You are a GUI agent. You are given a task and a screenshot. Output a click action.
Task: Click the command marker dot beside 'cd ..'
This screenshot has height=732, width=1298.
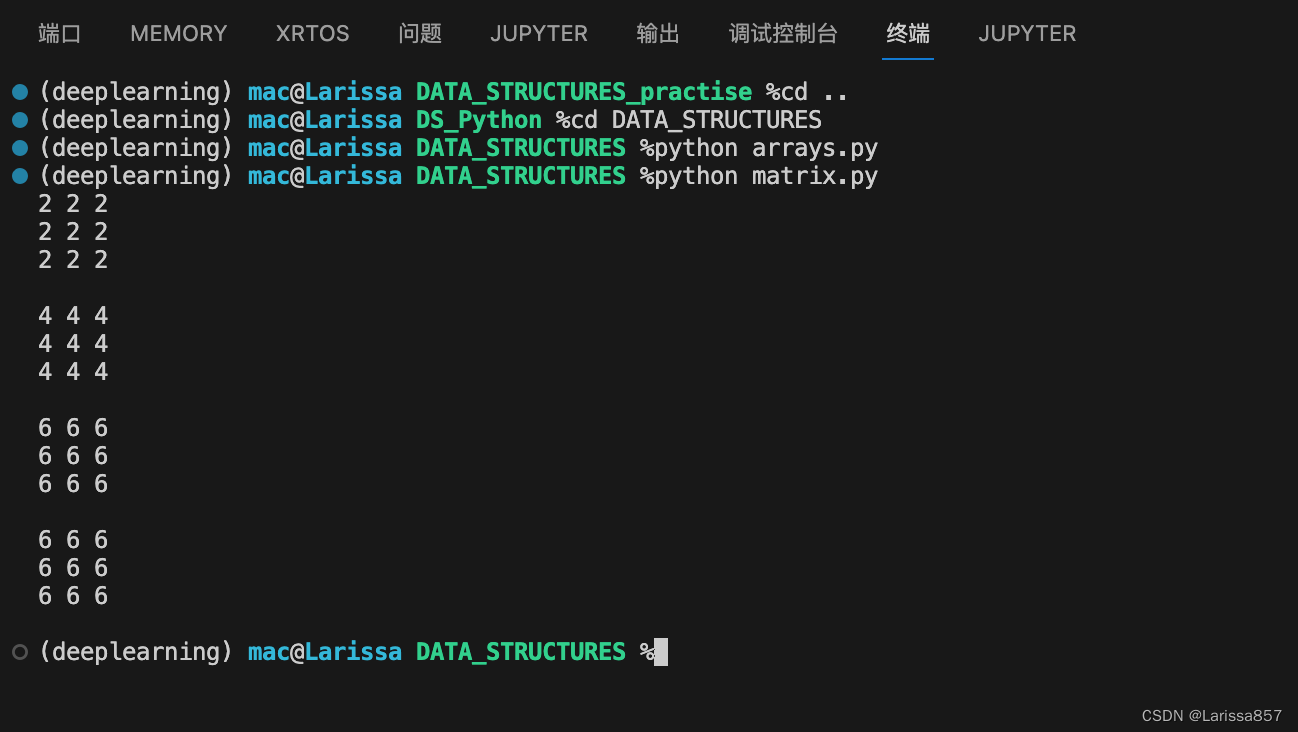click(x=20, y=92)
